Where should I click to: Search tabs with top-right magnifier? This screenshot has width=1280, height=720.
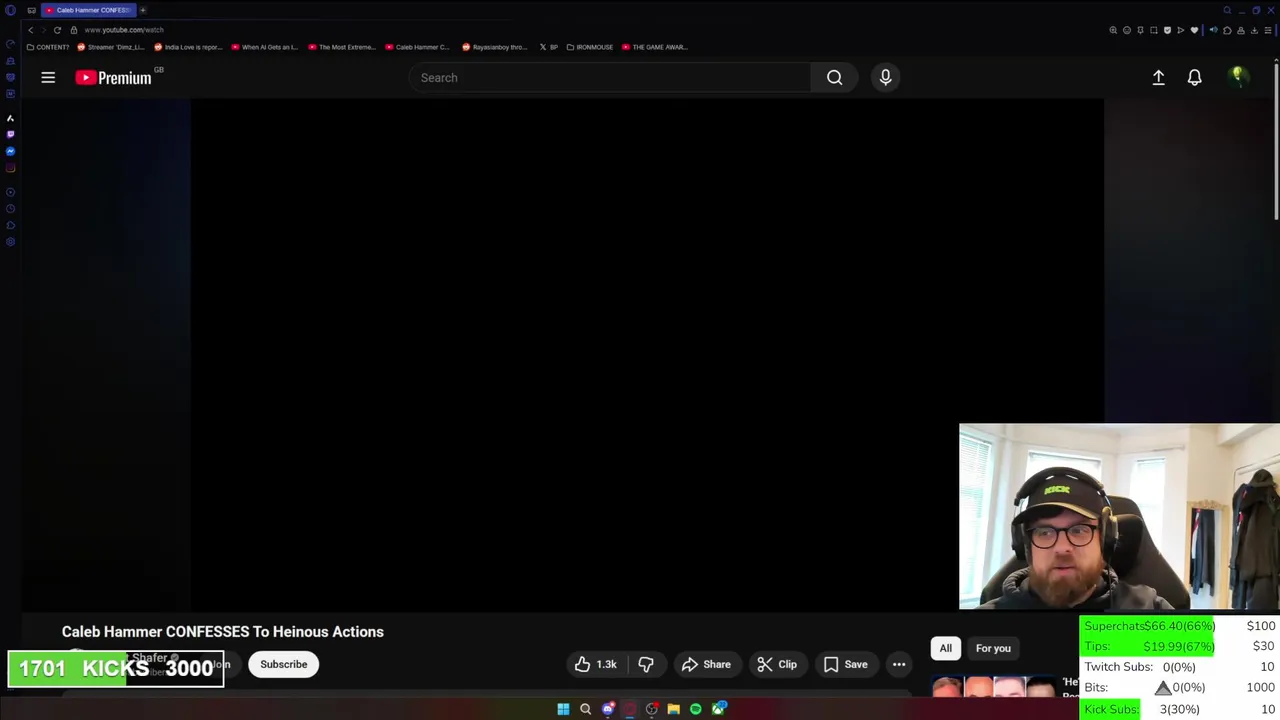point(1227,10)
